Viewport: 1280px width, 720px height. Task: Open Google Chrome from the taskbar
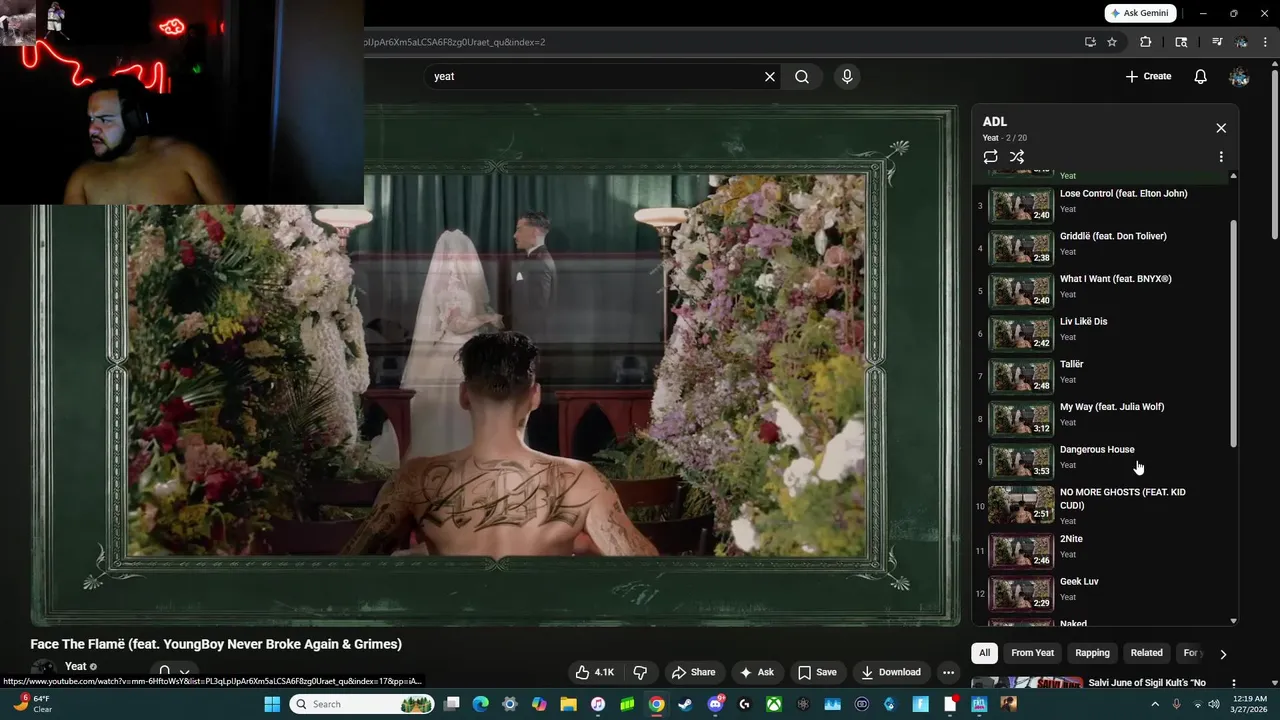(x=656, y=704)
